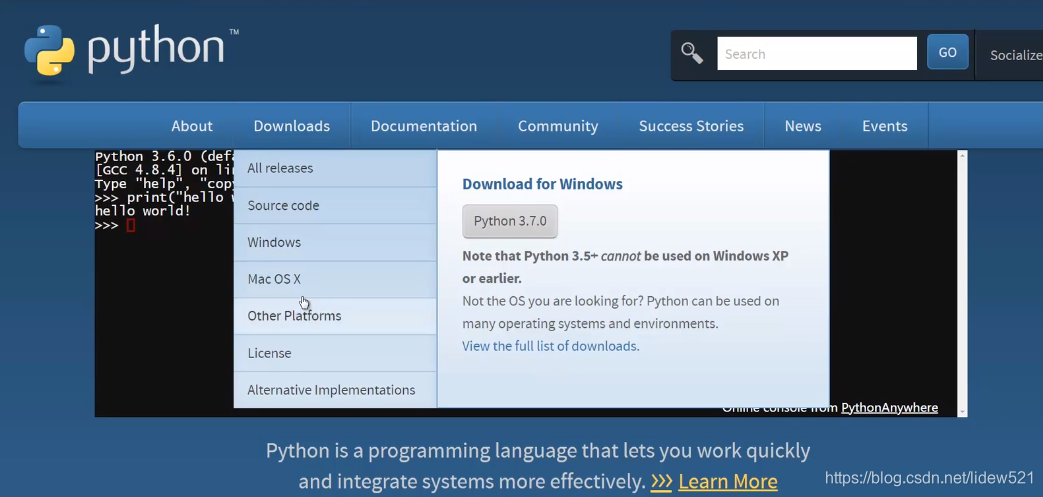Click the Python 3.7.0 download button

point(510,221)
